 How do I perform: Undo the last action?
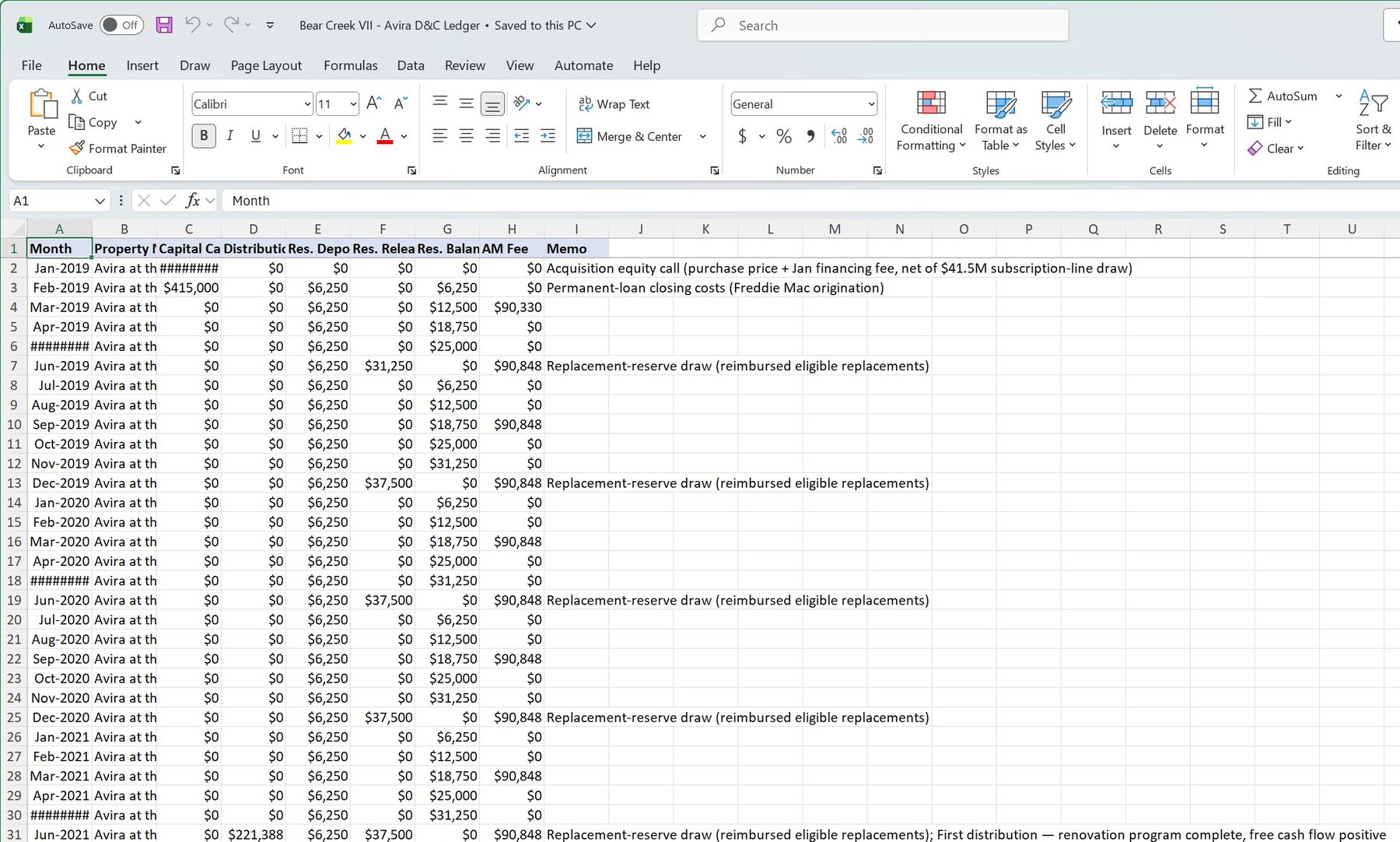(192, 25)
